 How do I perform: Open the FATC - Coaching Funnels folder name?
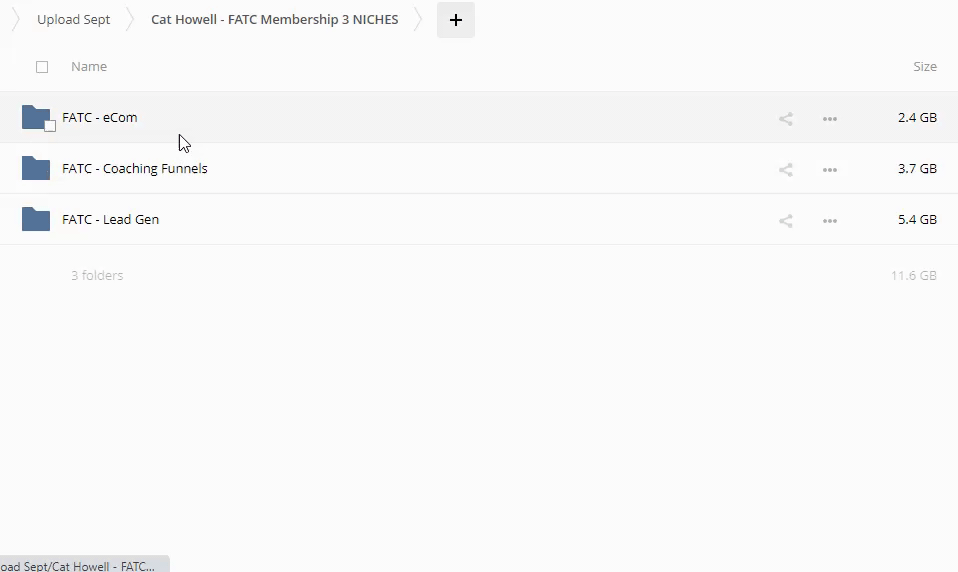point(135,169)
